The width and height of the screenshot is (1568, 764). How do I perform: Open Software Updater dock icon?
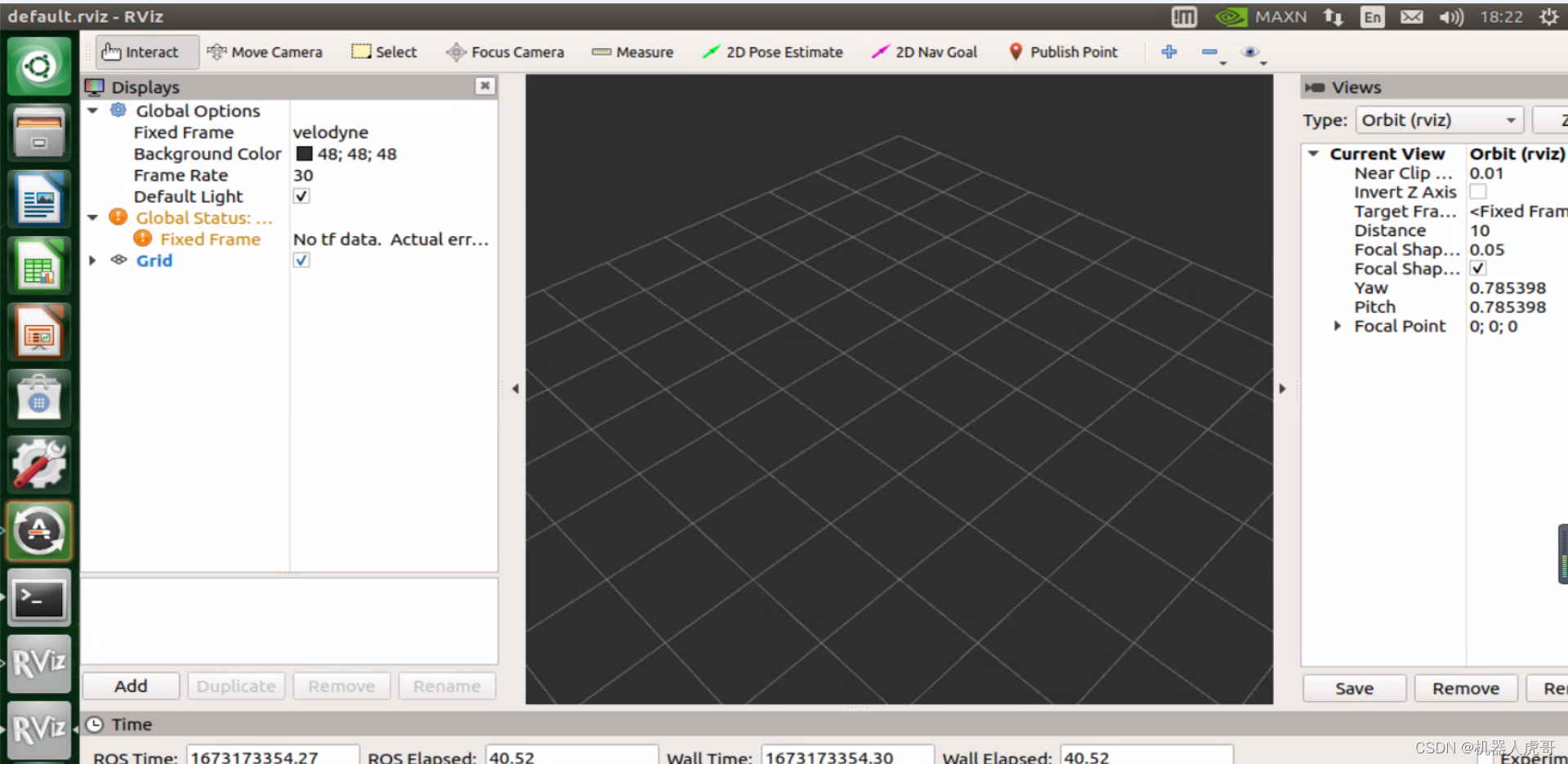coord(39,531)
